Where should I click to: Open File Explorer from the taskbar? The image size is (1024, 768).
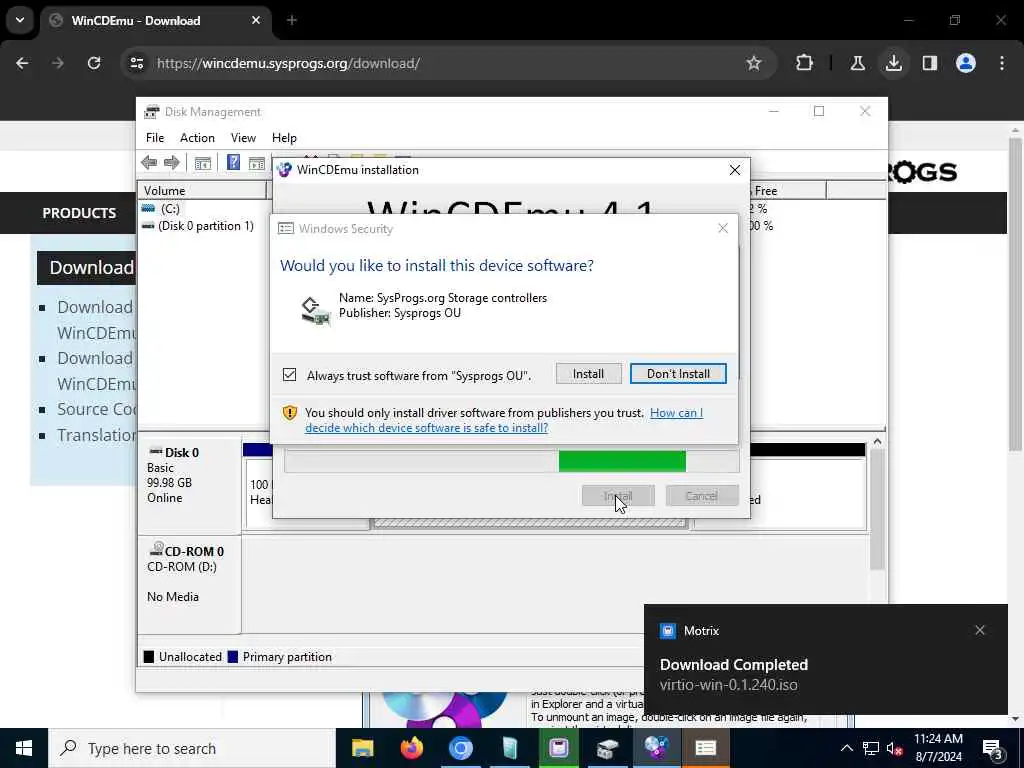click(x=362, y=748)
